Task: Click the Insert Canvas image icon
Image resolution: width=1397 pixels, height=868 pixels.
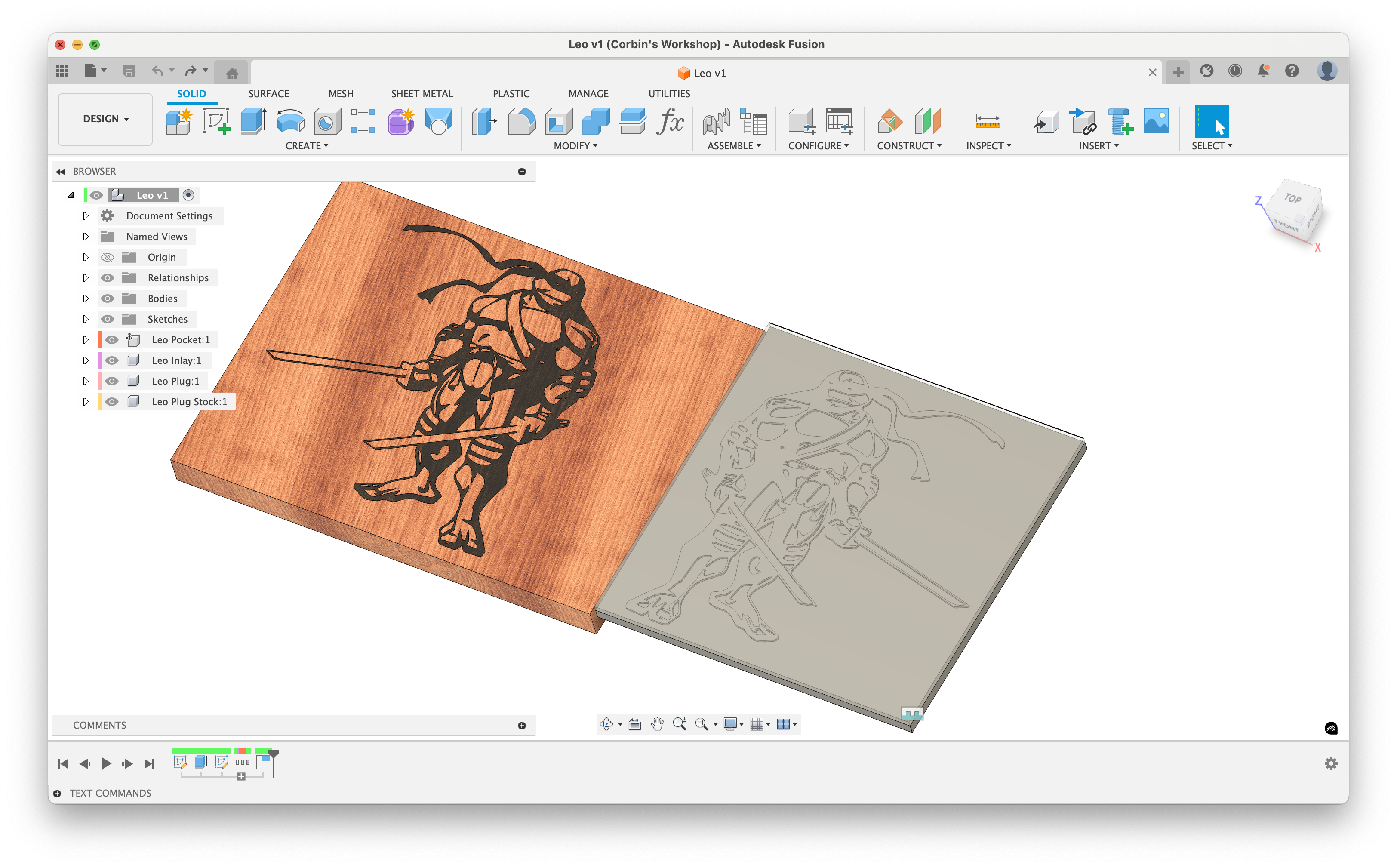Action: point(1156,122)
